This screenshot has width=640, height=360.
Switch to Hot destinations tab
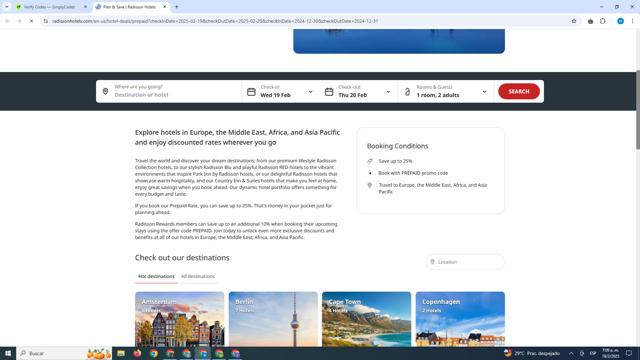click(x=156, y=276)
